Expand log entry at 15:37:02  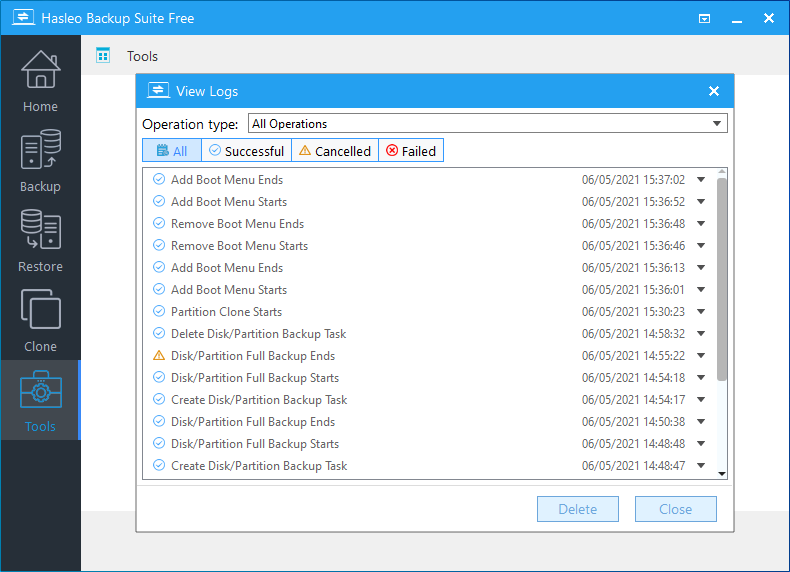tap(701, 179)
